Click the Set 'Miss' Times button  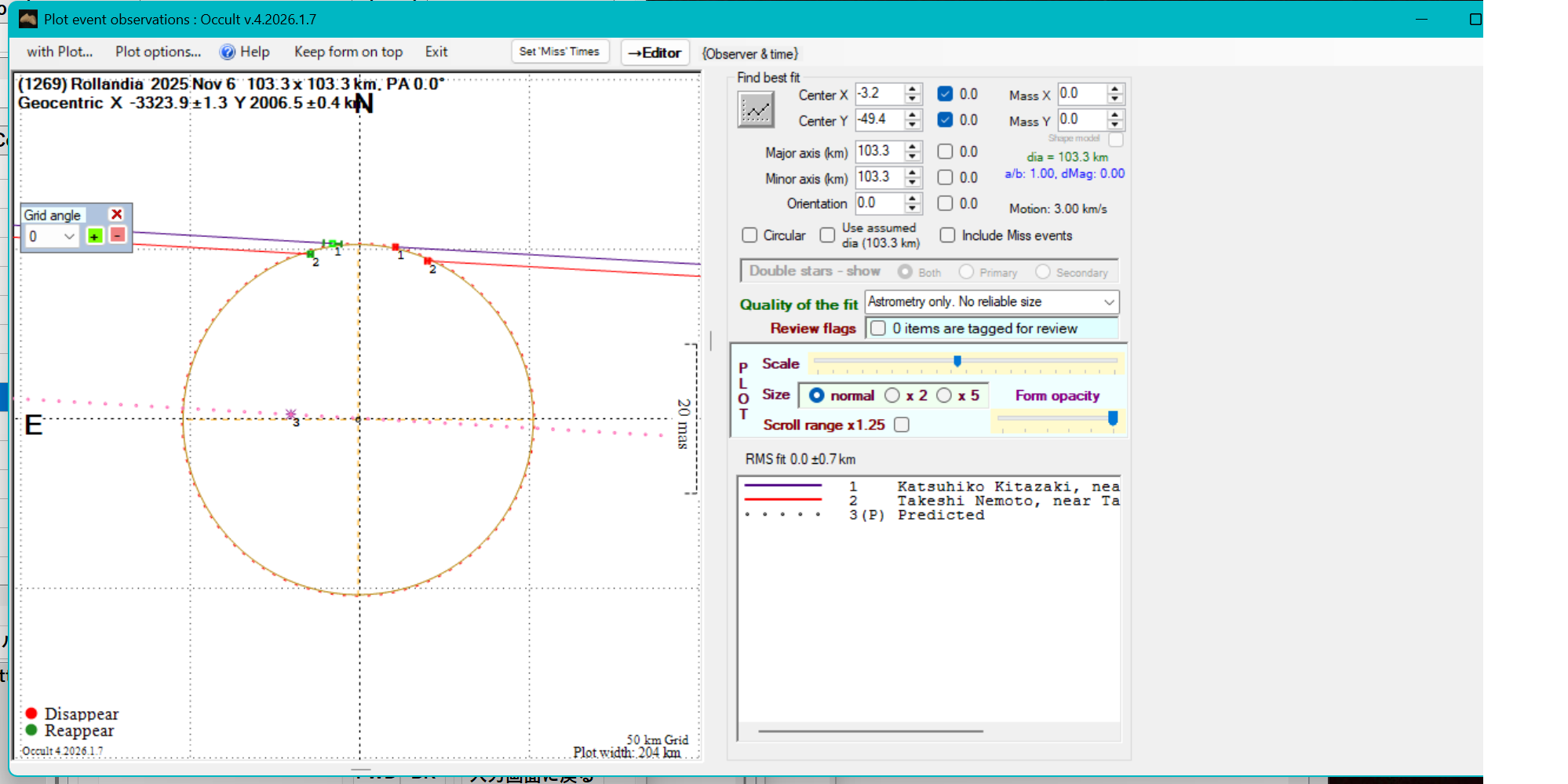(559, 52)
